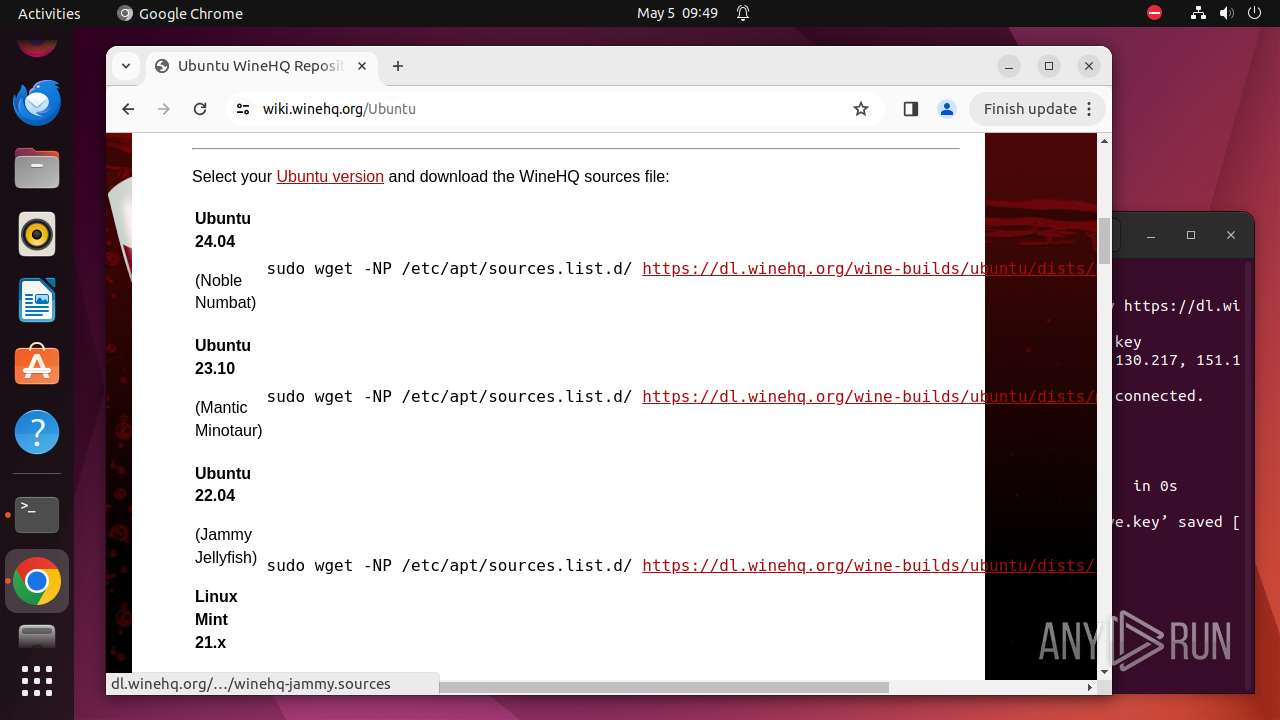Close the Ubuntu WineHQ Repository tab
Image resolution: width=1280 pixels, height=720 pixels.
tap(362, 66)
